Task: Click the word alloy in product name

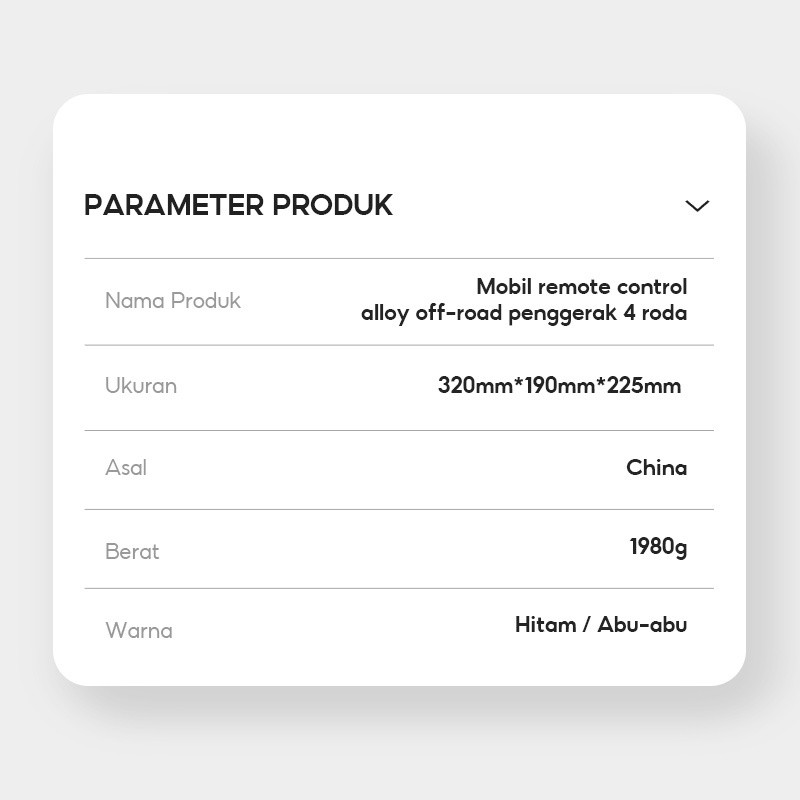Action: pos(385,313)
